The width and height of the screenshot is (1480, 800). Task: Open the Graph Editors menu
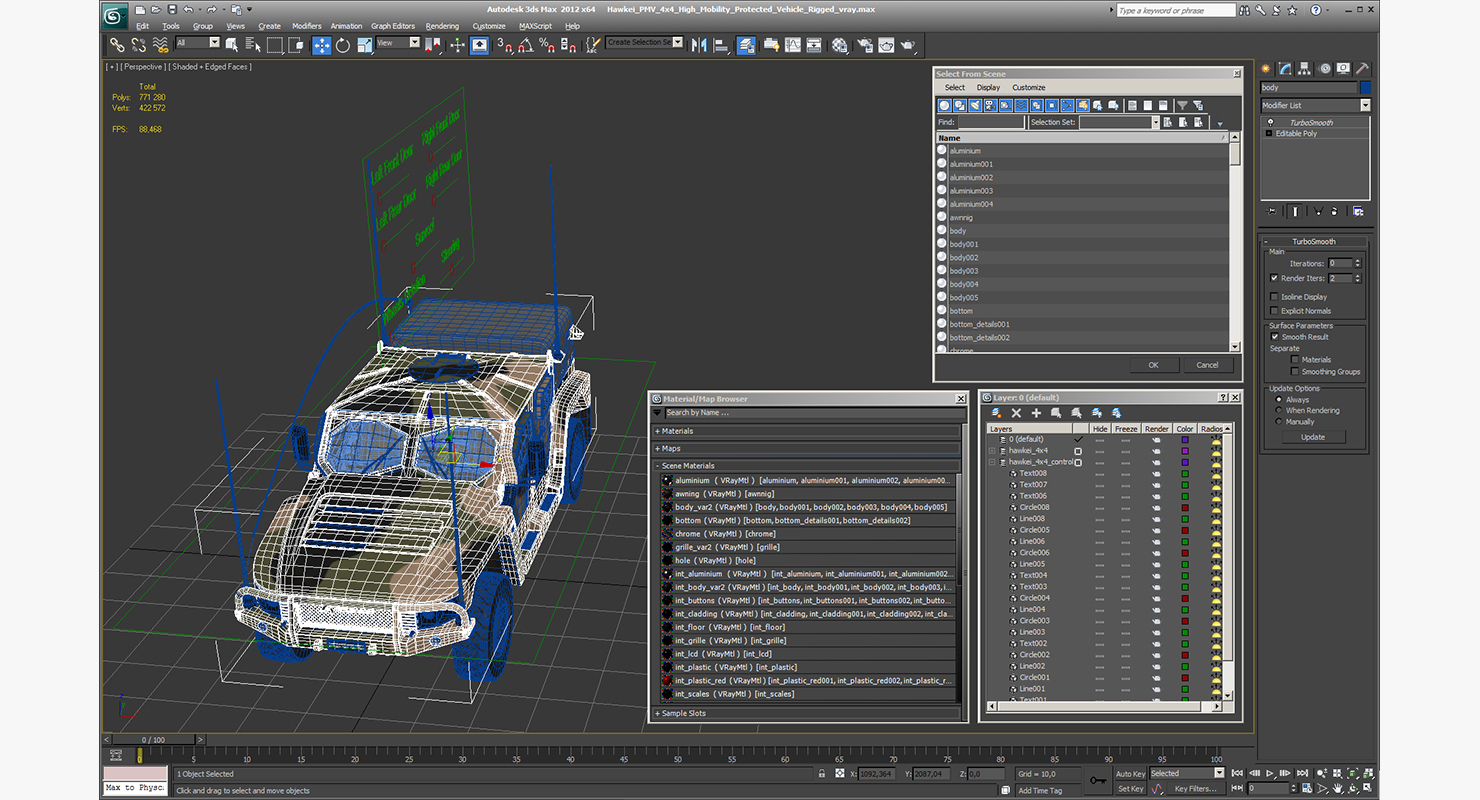click(393, 26)
